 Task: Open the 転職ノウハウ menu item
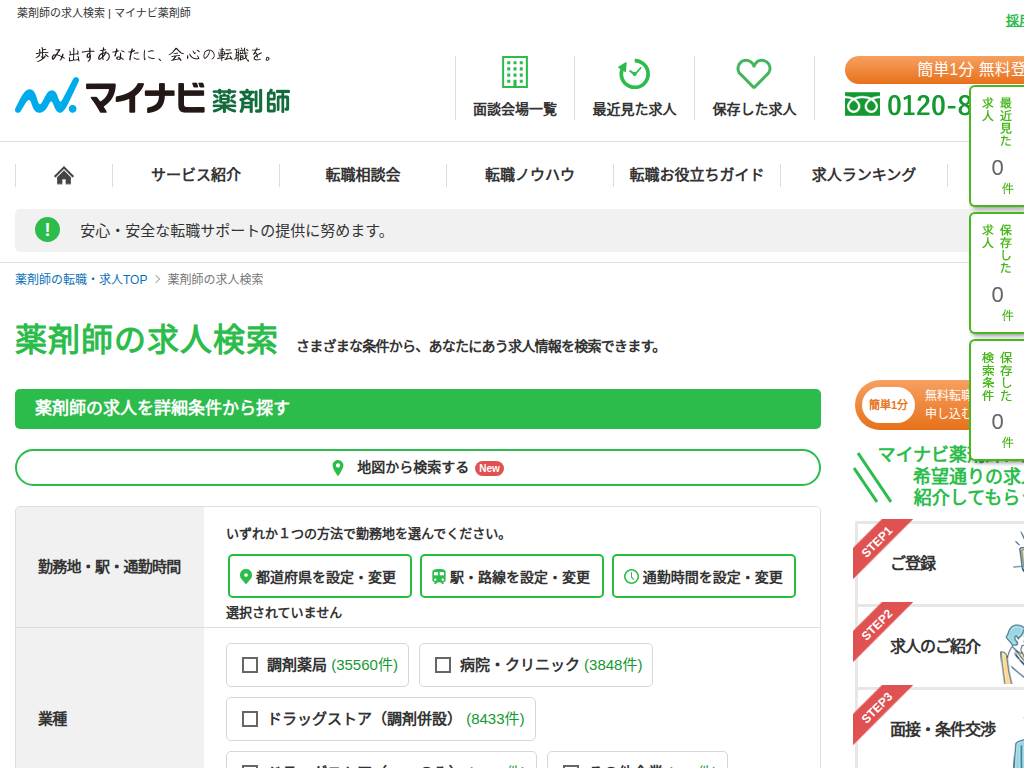click(x=528, y=174)
